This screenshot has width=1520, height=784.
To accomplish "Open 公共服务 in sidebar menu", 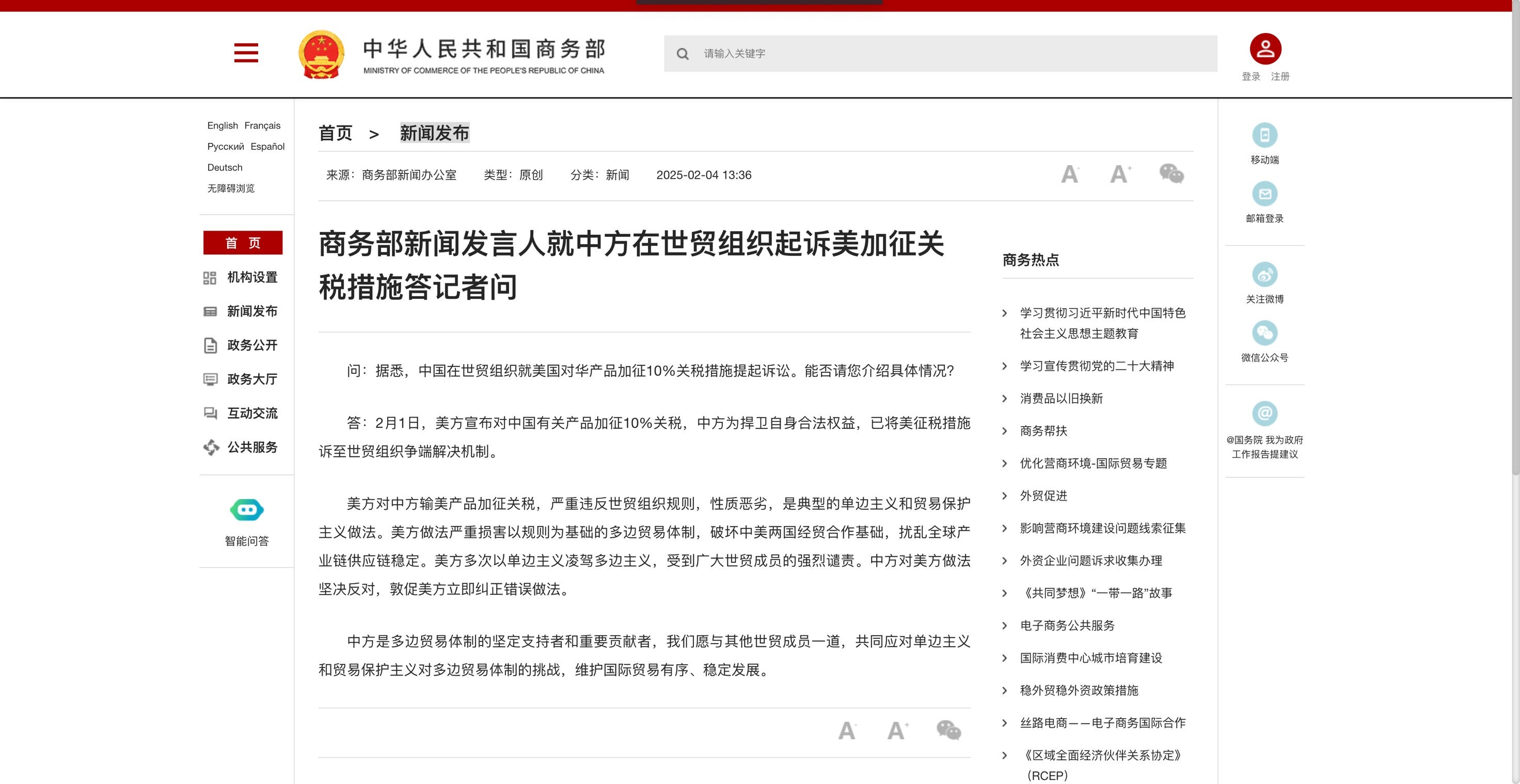I will click(x=252, y=447).
